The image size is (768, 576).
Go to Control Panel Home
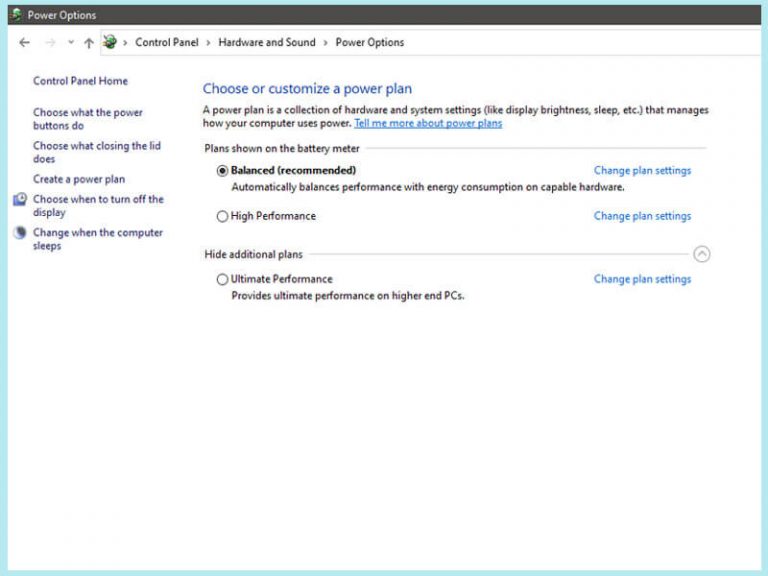point(80,81)
